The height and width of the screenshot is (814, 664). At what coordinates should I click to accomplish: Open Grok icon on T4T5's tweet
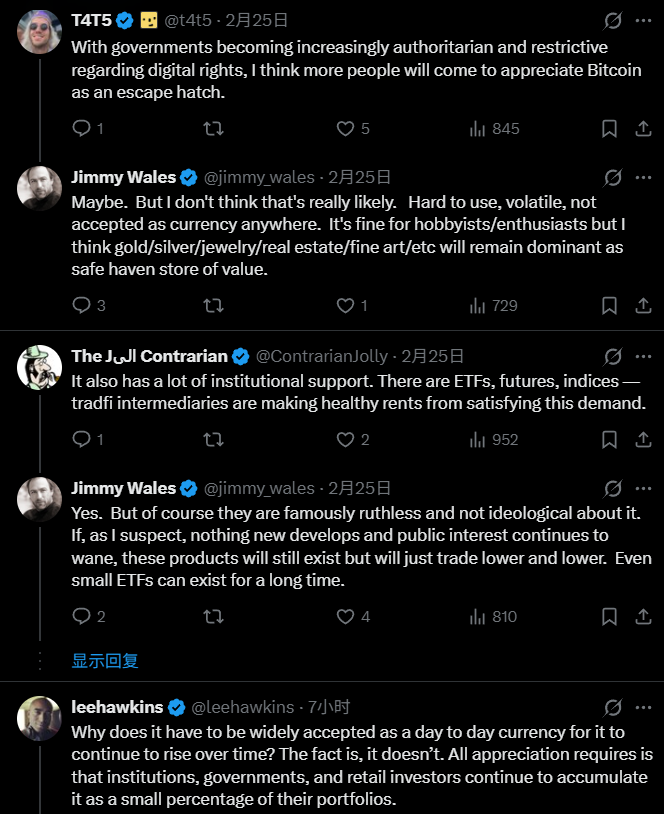click(x=613, y=19)
